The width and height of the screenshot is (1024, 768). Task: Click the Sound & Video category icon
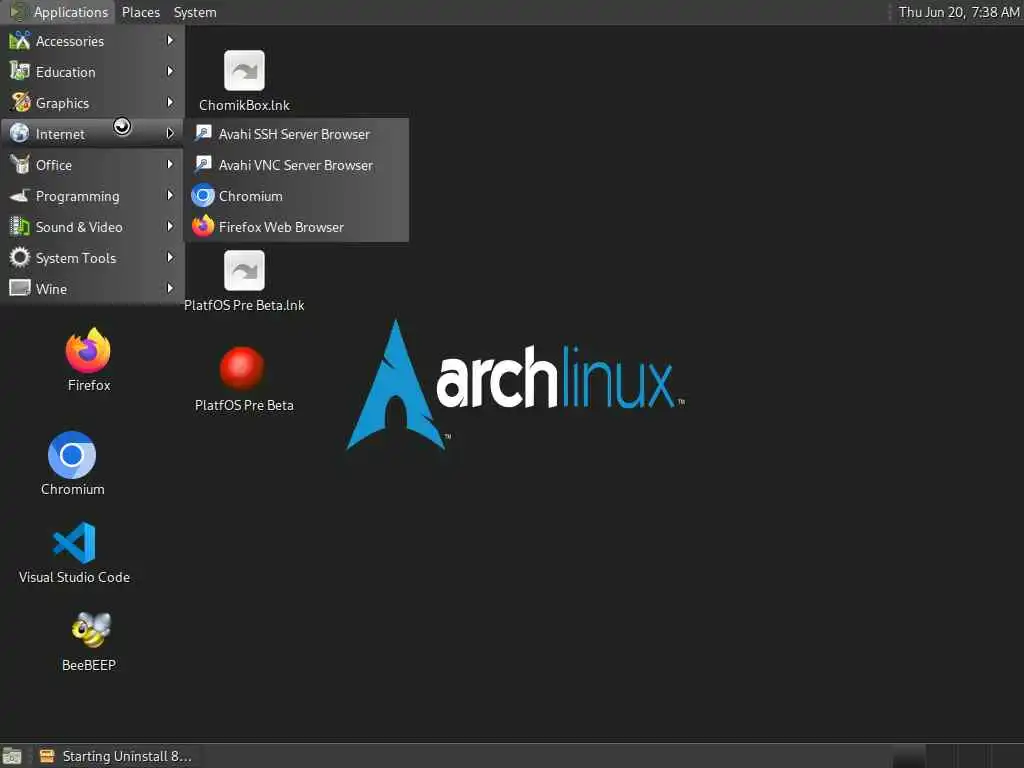(20, 227)
